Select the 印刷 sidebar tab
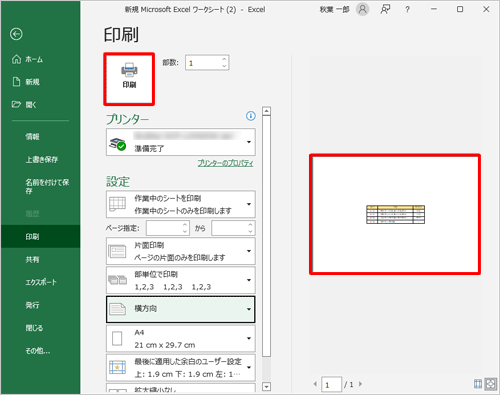This screenshot has width=500, height=395. (x=40, y=237)
